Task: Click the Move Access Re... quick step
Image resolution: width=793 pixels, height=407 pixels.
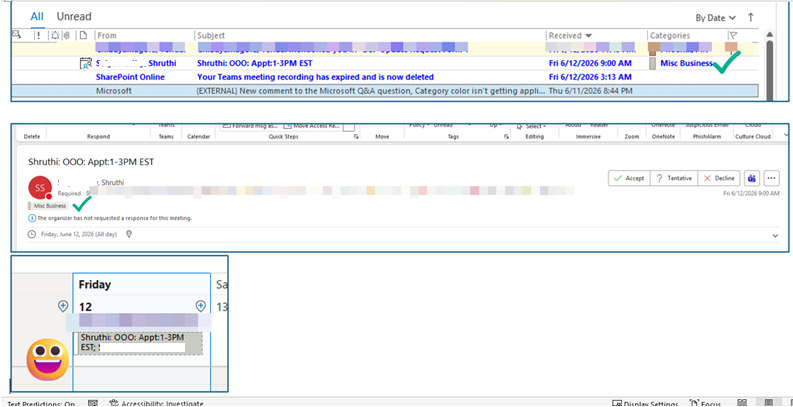Action: pyautogui.click(x=313, y=126)
